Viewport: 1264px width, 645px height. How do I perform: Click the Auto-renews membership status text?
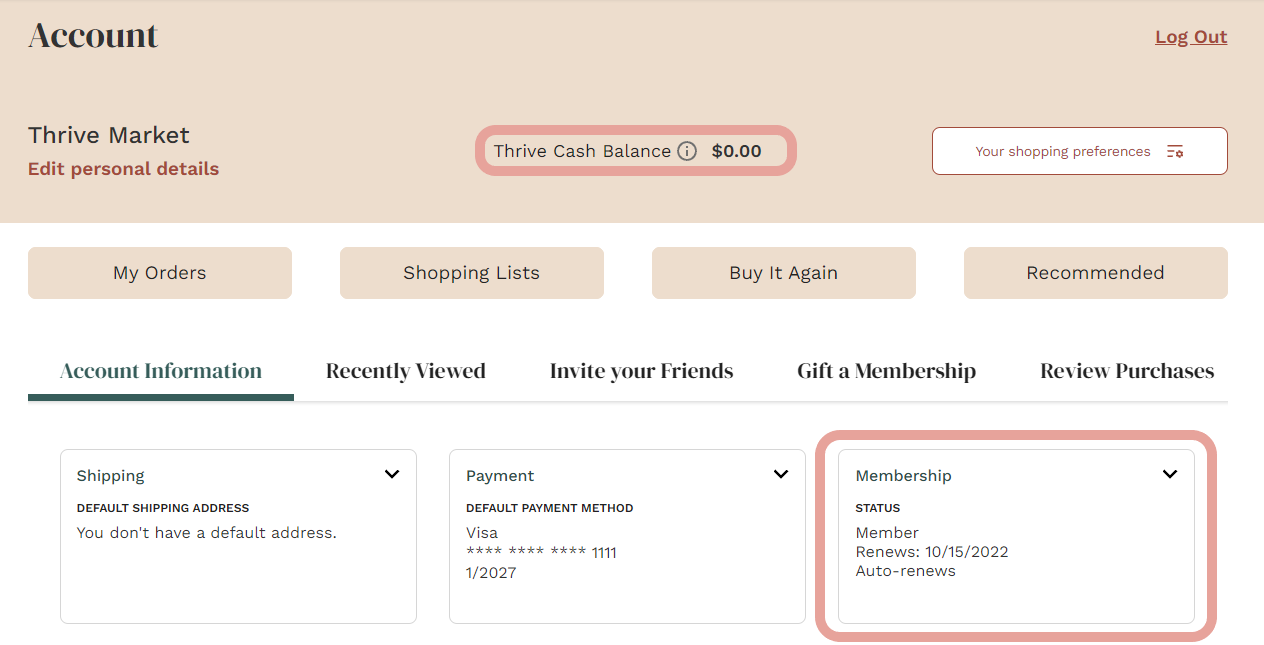(x=905, y=570)
